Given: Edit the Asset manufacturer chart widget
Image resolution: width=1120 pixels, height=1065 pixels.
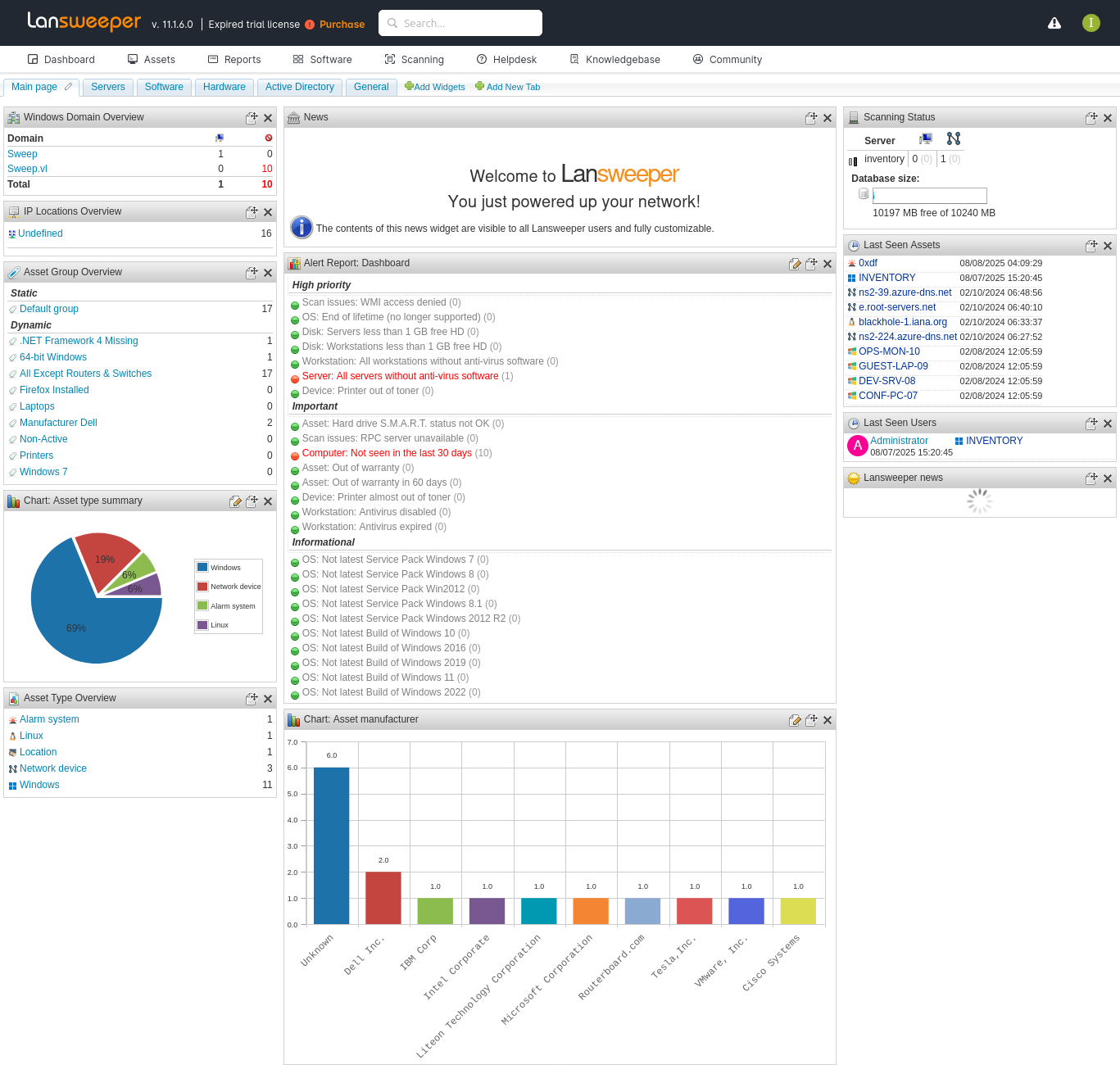Looking at the screenshot, I should (794, 720).
